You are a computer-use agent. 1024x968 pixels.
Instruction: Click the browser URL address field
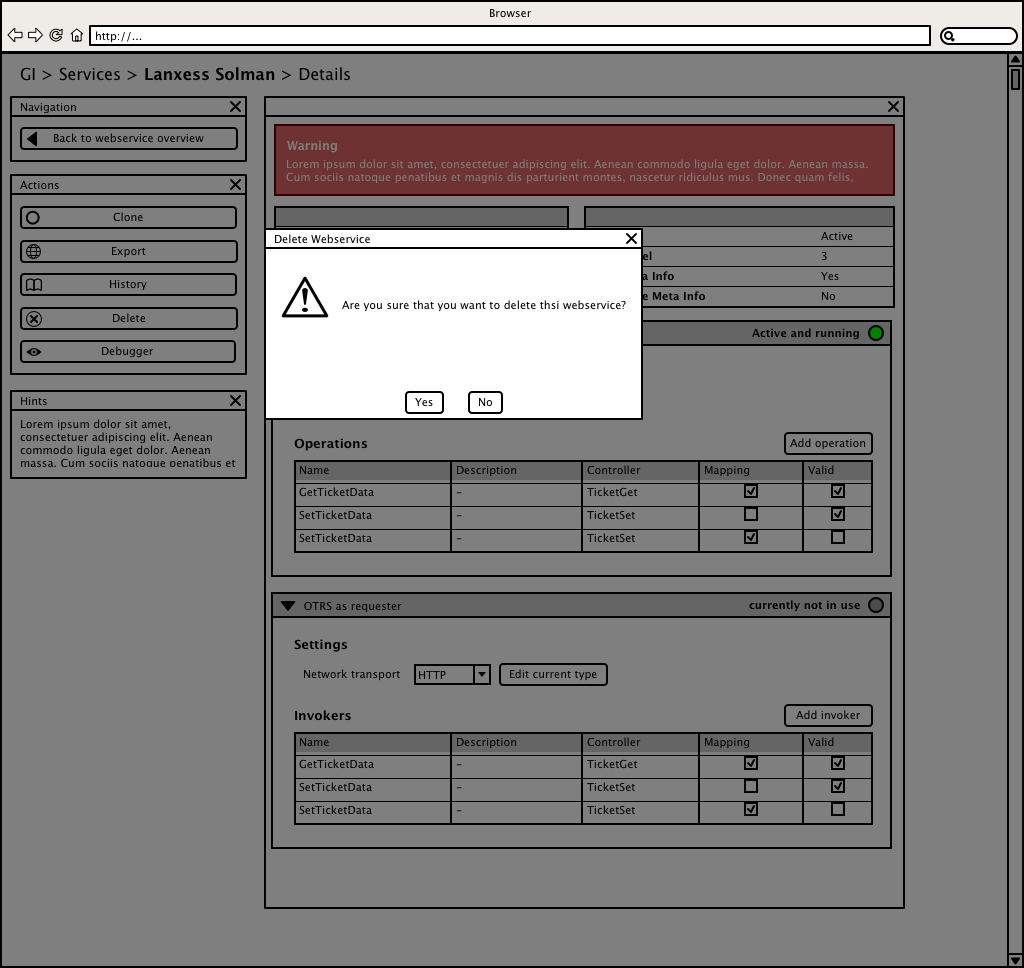coord(510,36)
